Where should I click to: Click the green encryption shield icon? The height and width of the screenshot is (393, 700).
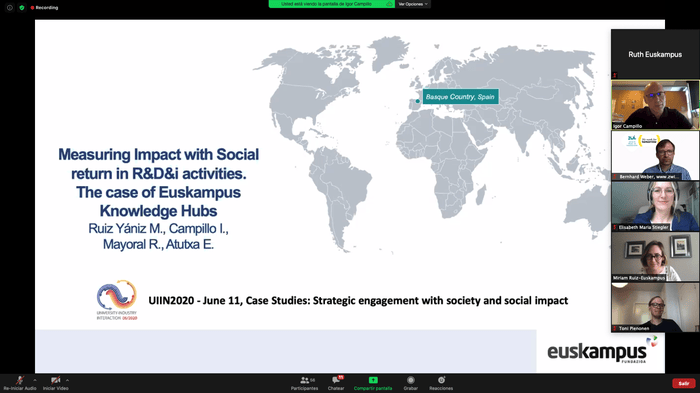21,8
